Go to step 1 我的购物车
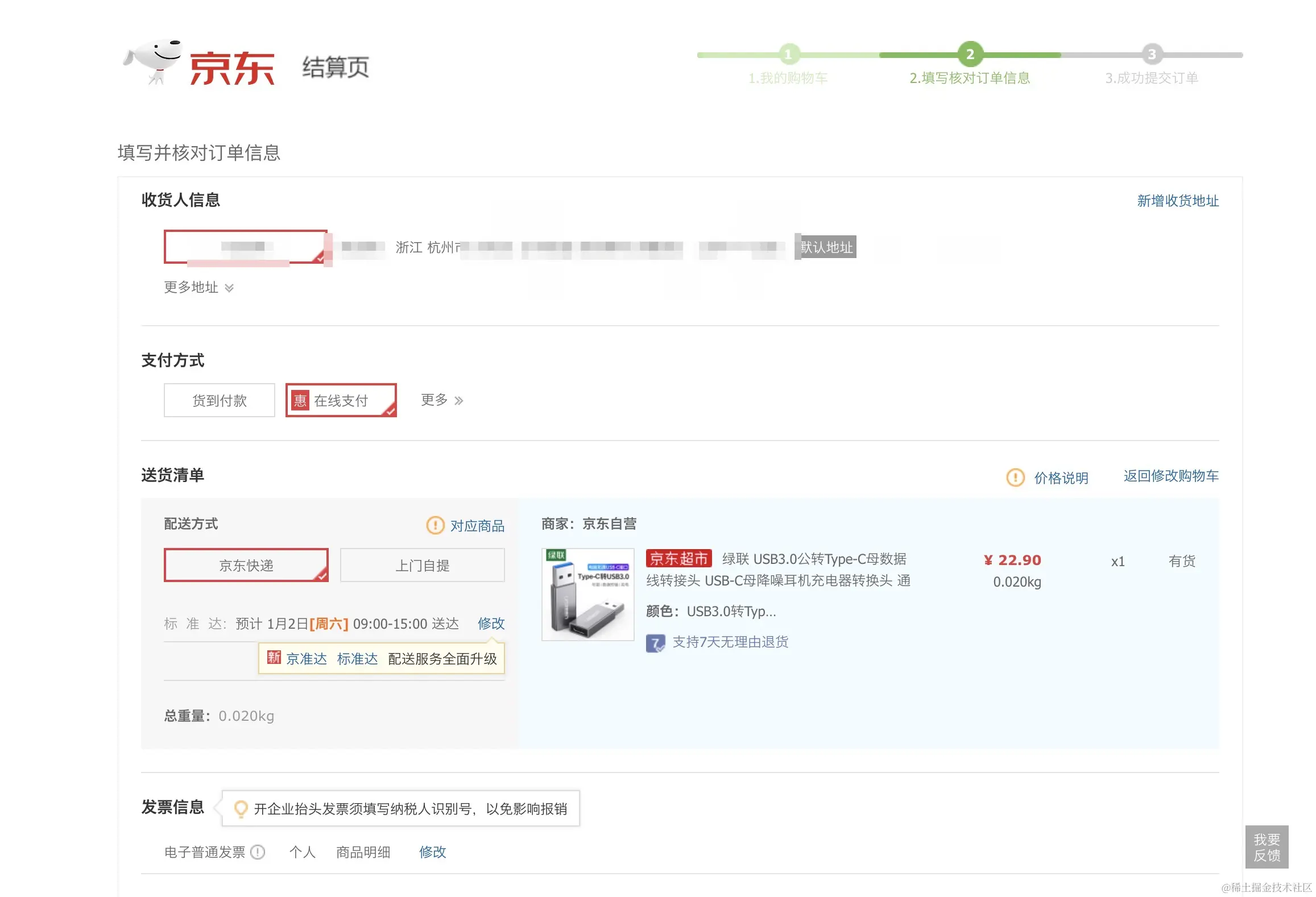 point(788,77)
